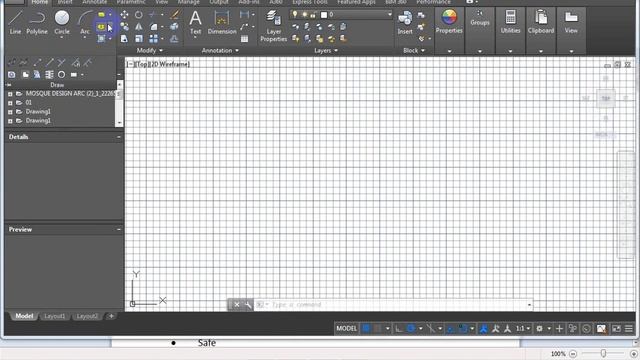Select the Polyline tool
Viewport: 640px width, 360px height.
[x=37, y=22]
